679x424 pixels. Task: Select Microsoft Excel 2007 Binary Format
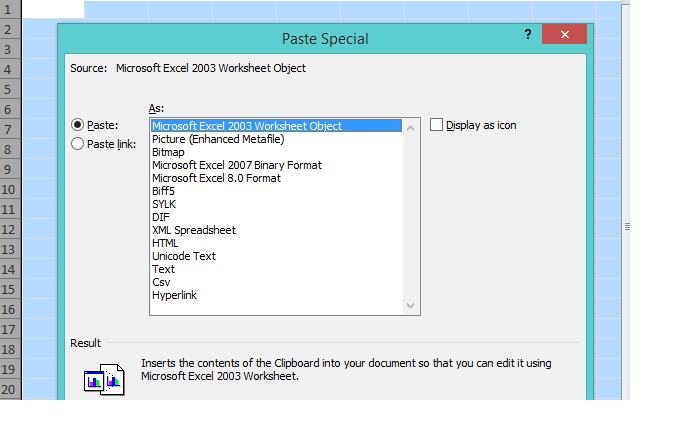click(x=236, y=165)
